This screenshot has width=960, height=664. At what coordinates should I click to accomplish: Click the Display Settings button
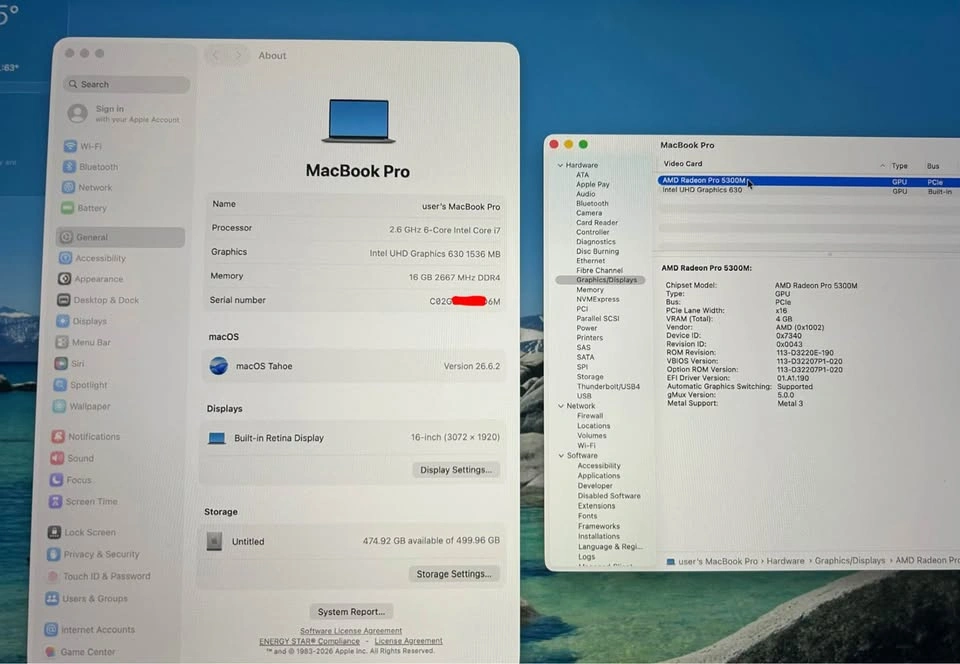tap(456, 470)
